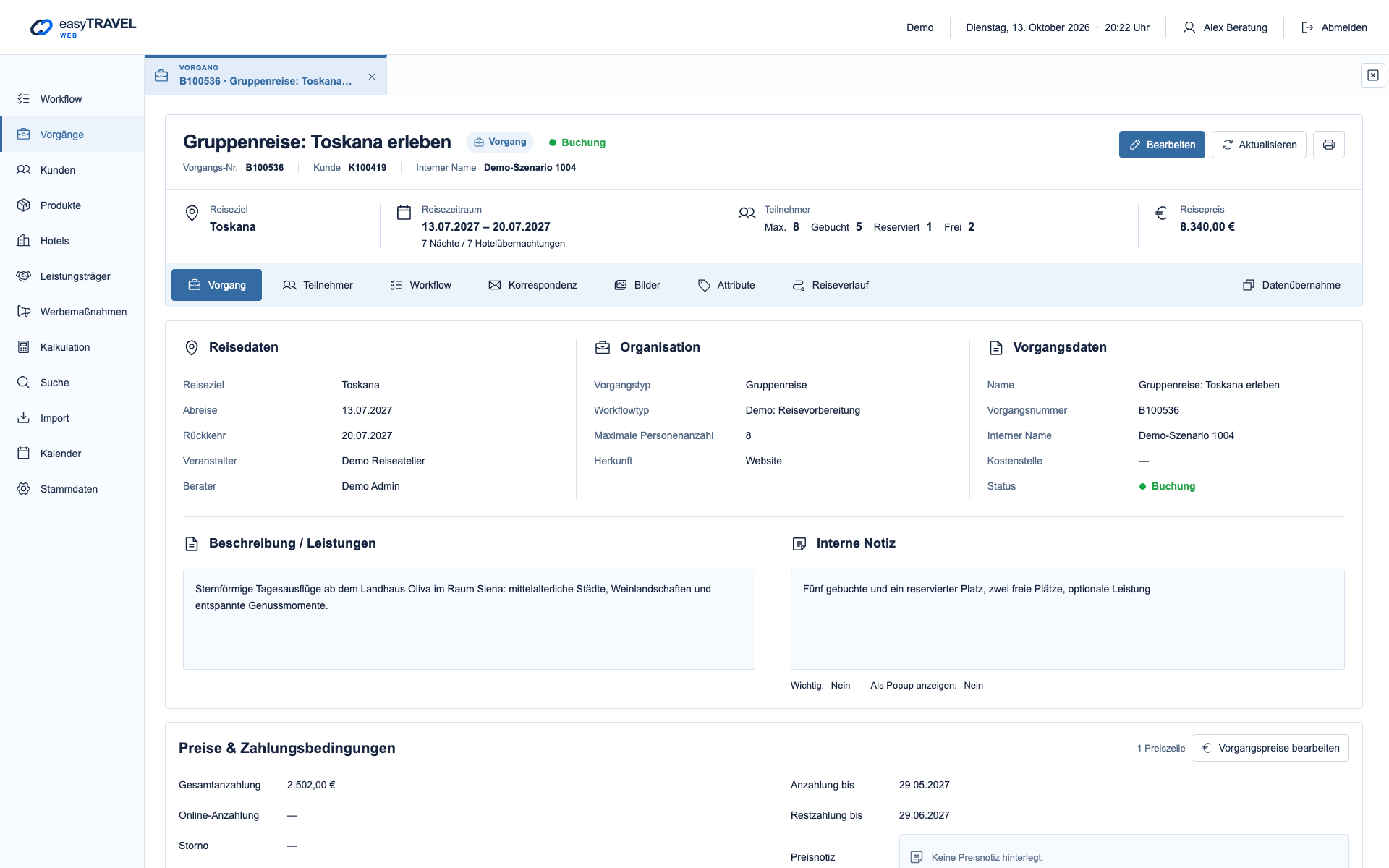Click the easyTRAVEL WEB logo
1389x868 pixels.
tap(82, 27)
